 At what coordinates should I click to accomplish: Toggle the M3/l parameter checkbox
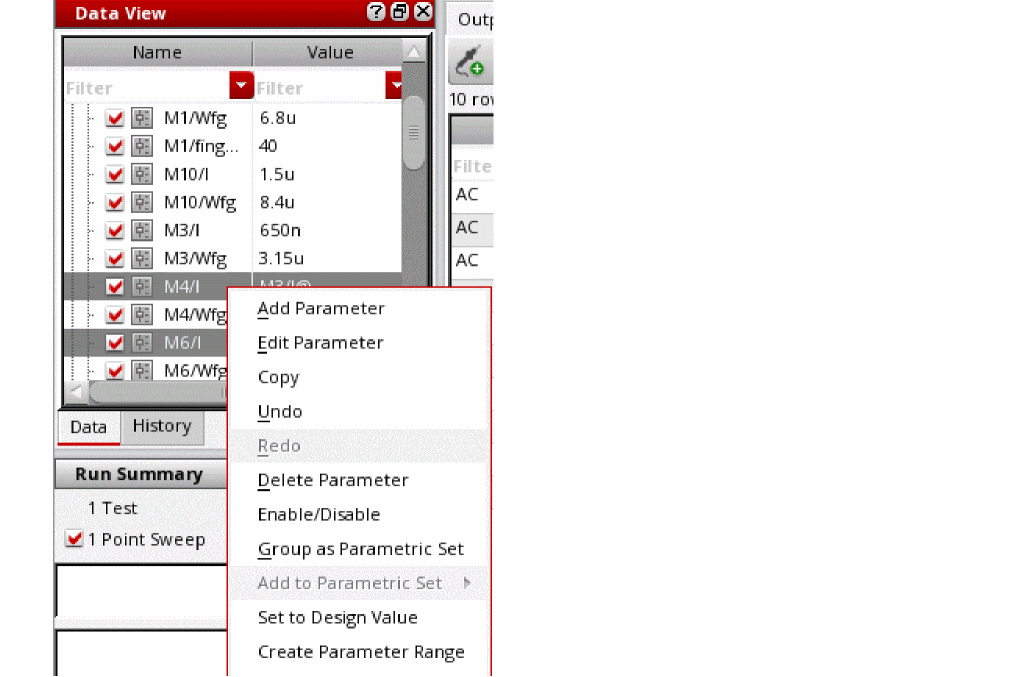114,231
